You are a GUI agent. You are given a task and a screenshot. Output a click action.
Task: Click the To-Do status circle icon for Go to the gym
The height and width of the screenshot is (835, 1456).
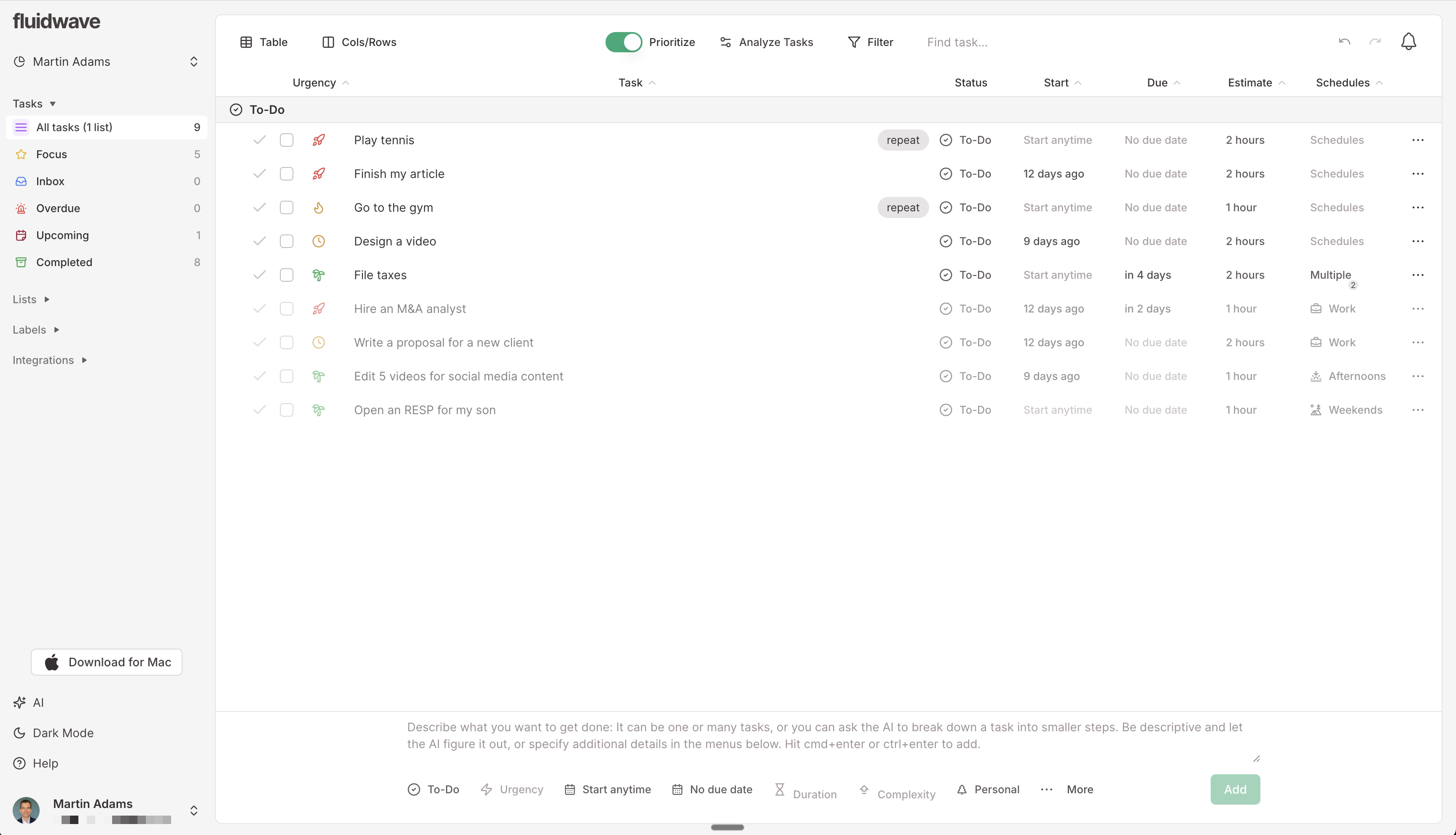pos(946,207)
